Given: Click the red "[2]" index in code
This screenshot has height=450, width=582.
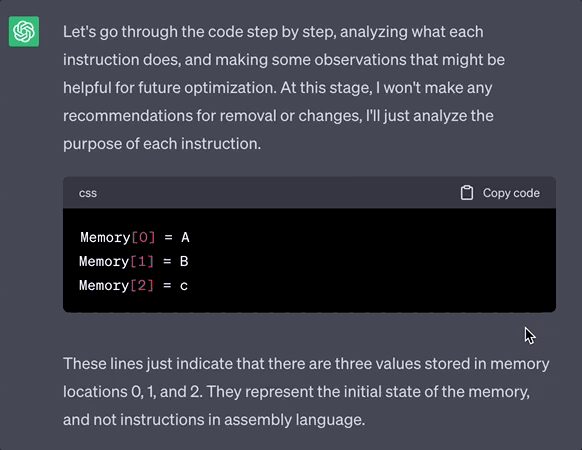Looking at the screenshot, I should click(142, 286).
